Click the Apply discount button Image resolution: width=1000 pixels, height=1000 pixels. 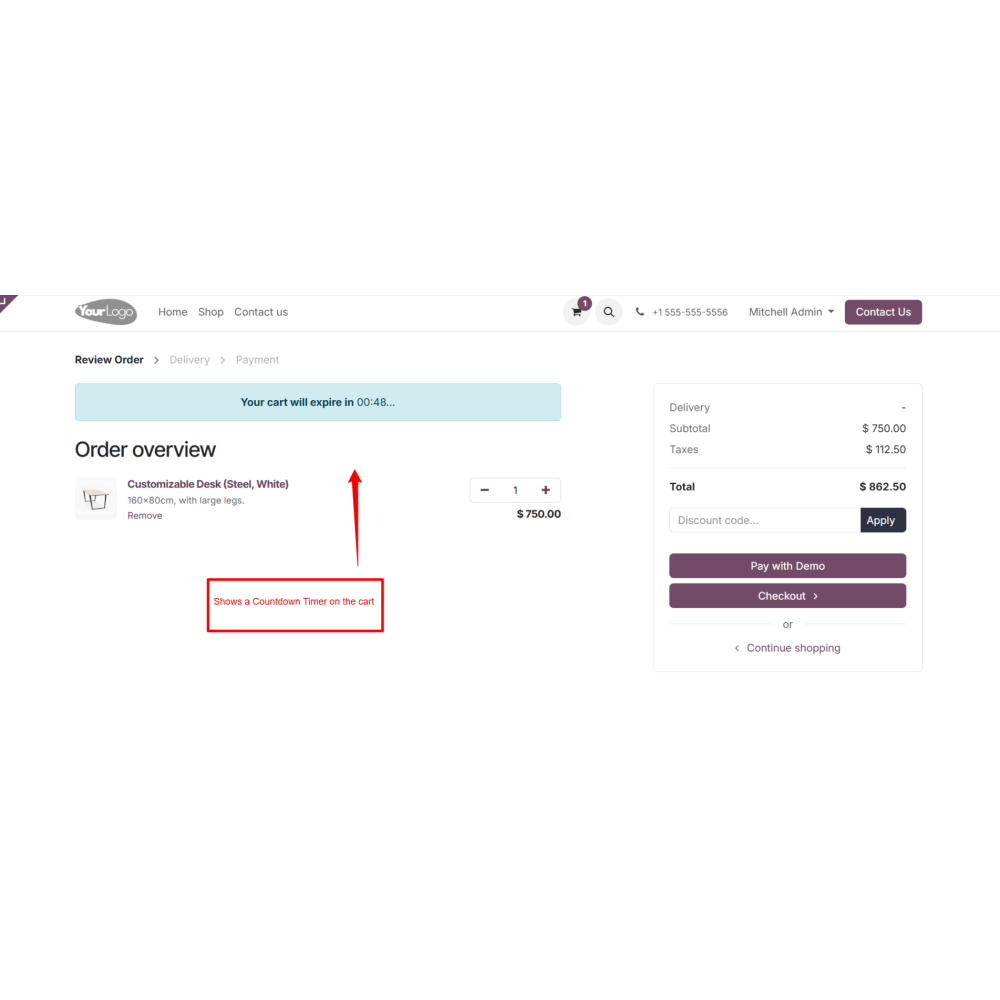pos(883,520)
